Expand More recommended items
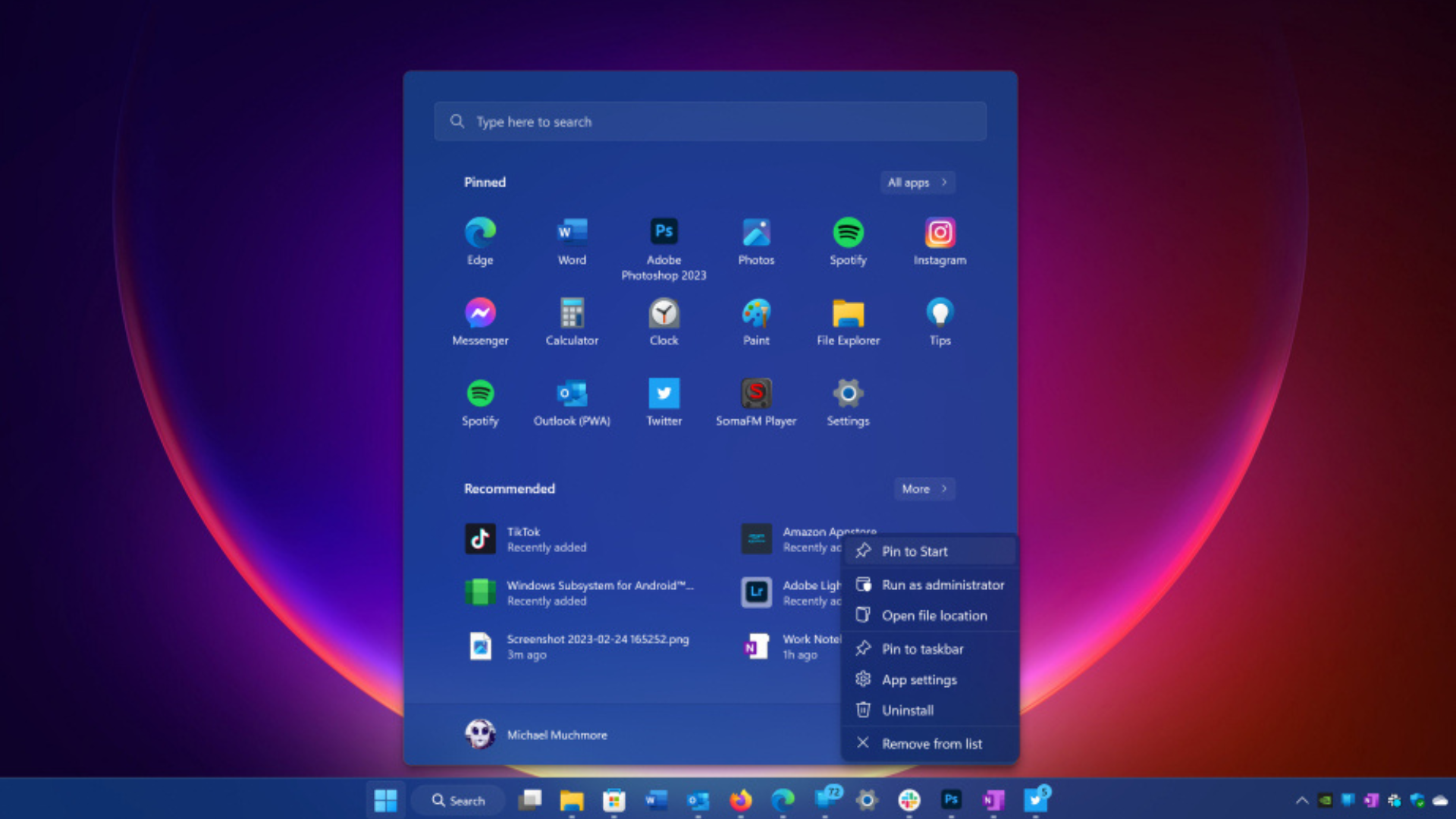 (x=924, y=489)
